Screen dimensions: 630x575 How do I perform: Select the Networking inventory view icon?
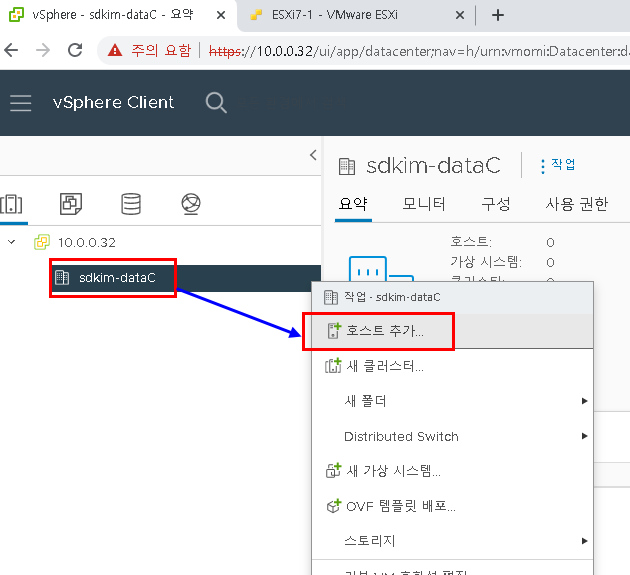tap(191, 204)
